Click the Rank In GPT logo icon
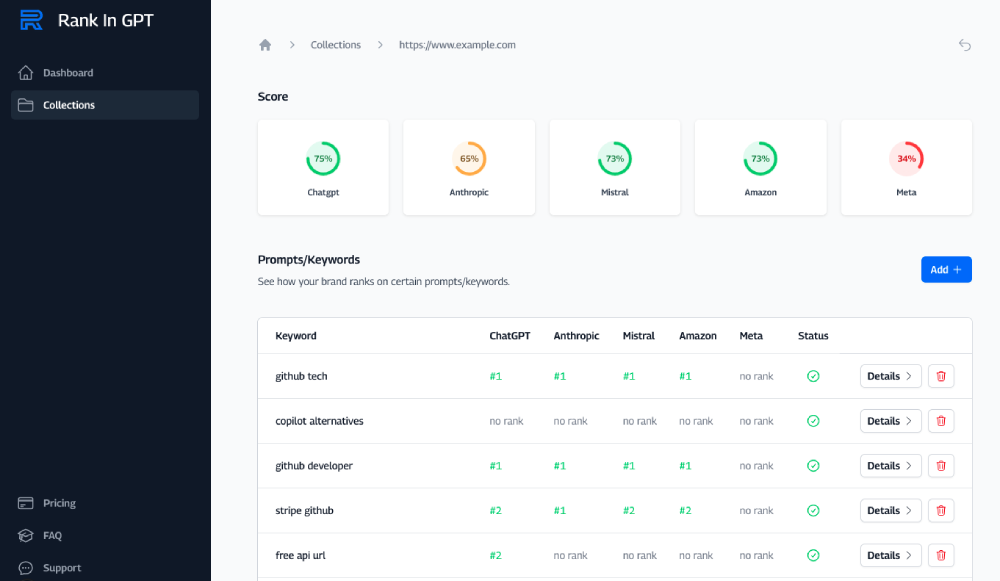1000x581 pixels. coord(31,20)
